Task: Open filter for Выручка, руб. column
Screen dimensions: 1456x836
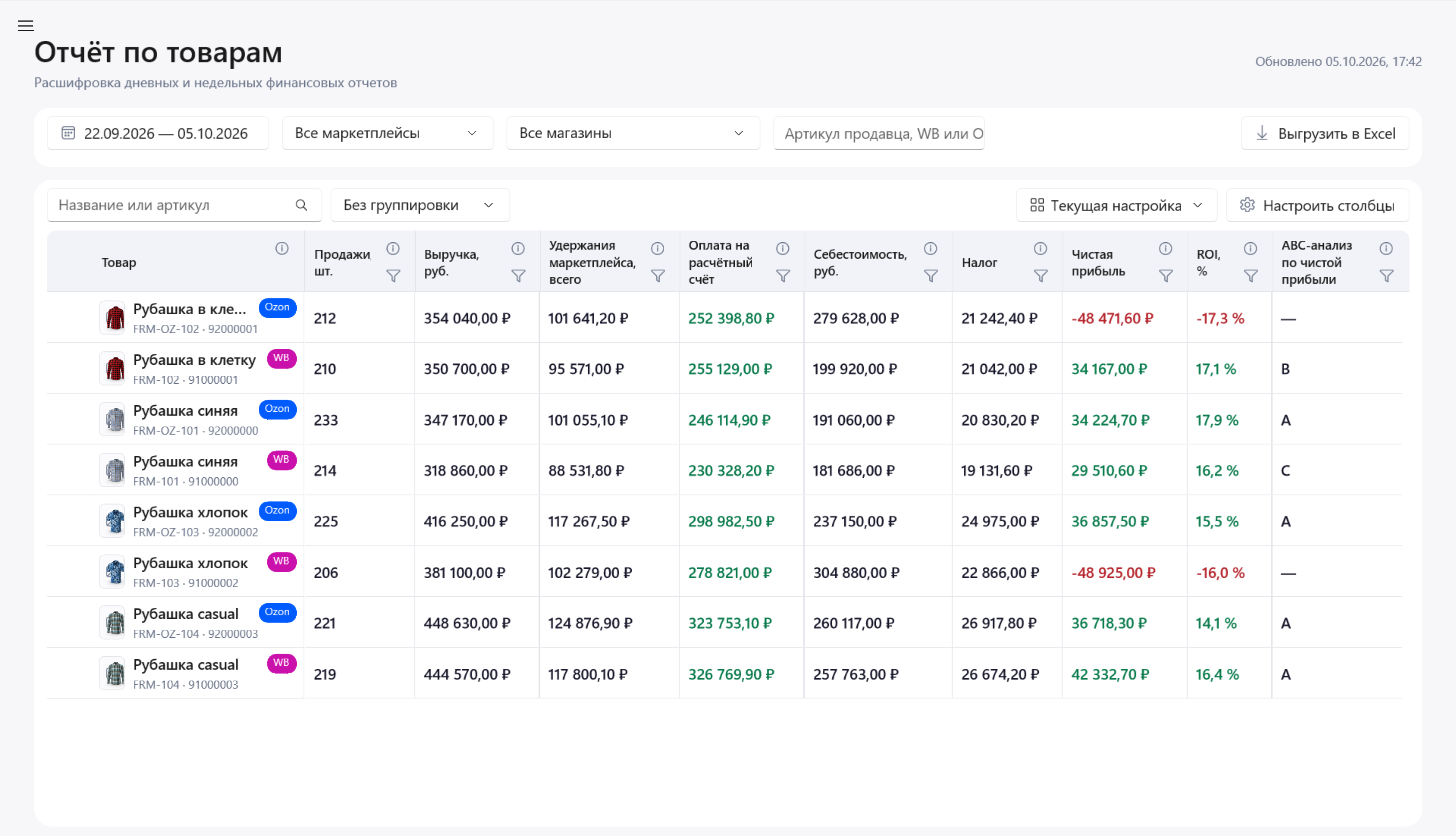Action: coord(518,276)
